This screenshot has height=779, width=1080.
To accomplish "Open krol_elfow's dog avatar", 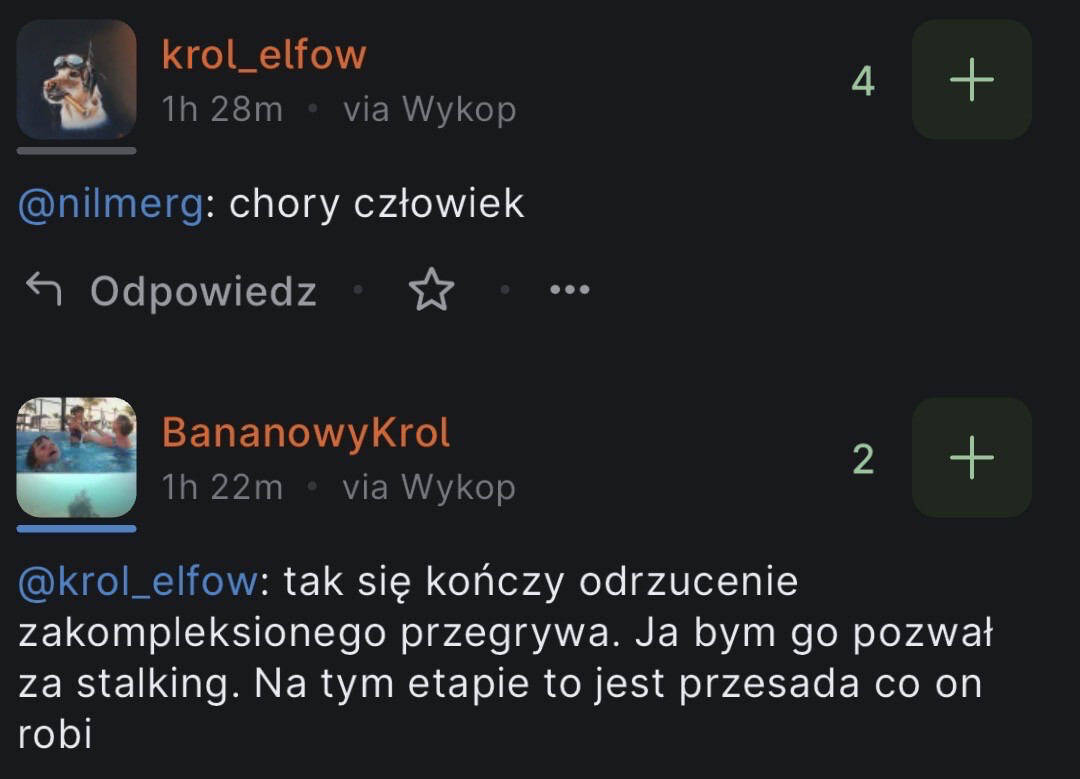I will tap(76, 79).
